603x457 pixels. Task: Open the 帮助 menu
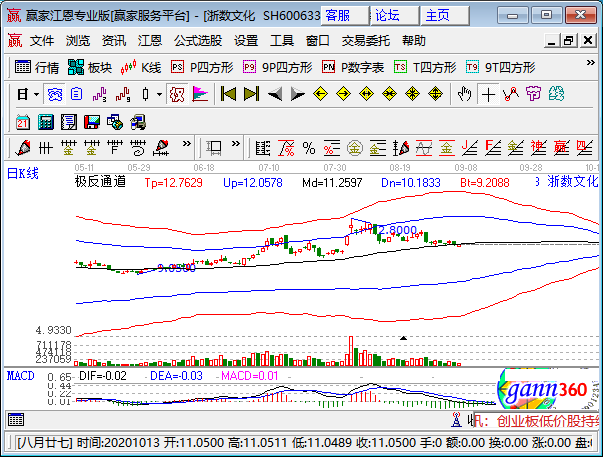pos(413,40)
